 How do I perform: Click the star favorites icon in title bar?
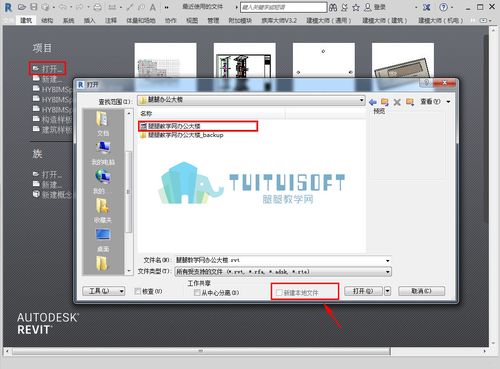356,7
